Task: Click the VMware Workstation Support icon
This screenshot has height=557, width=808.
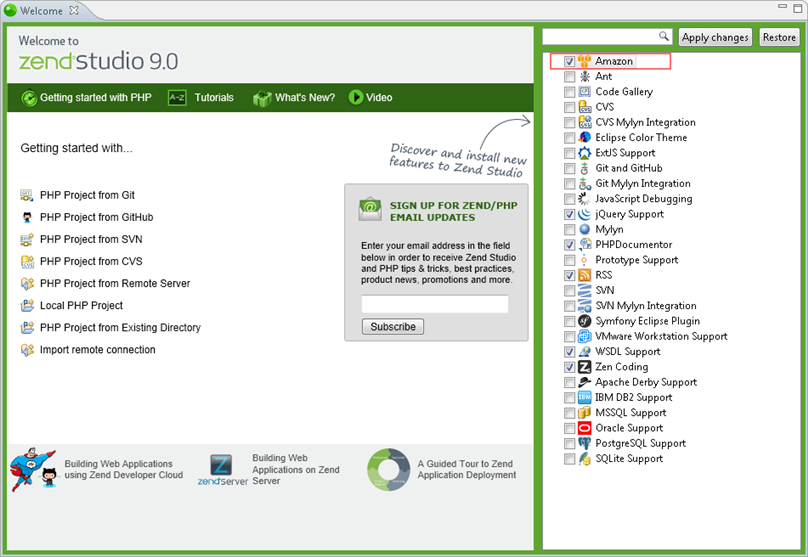Action: point(584,336)
